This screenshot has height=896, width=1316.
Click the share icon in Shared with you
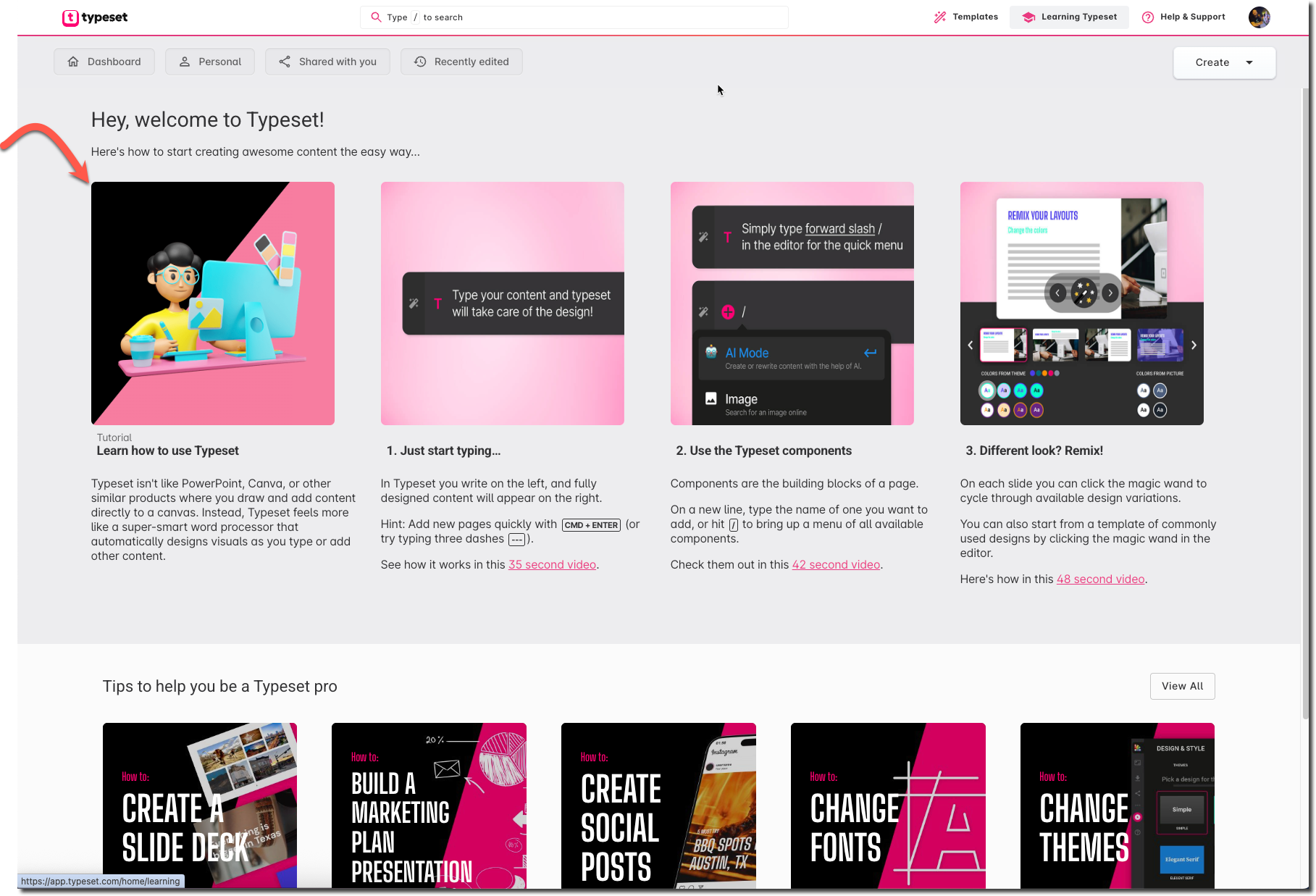285,62
